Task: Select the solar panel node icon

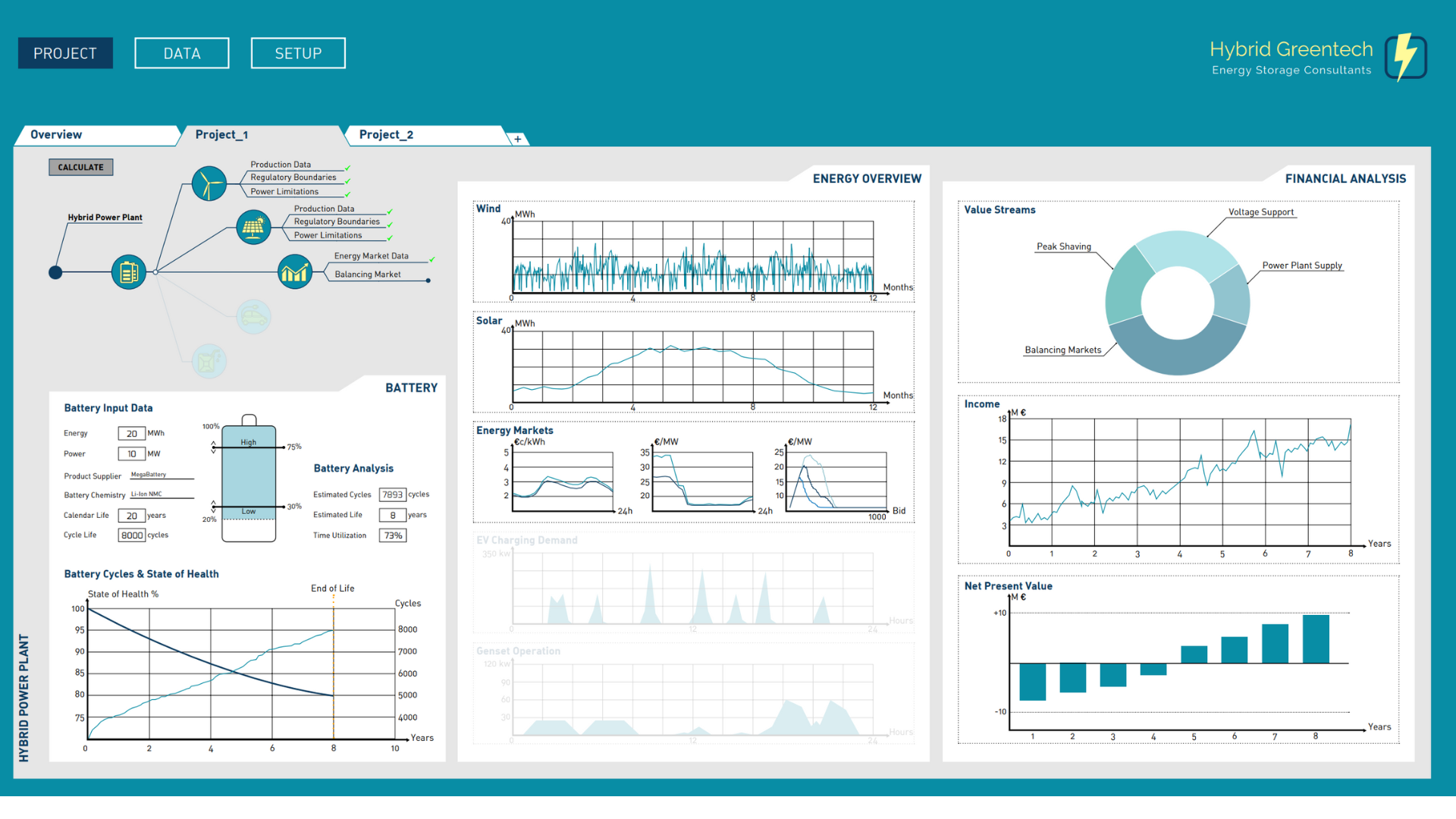Action: click(x=253, y=227)
